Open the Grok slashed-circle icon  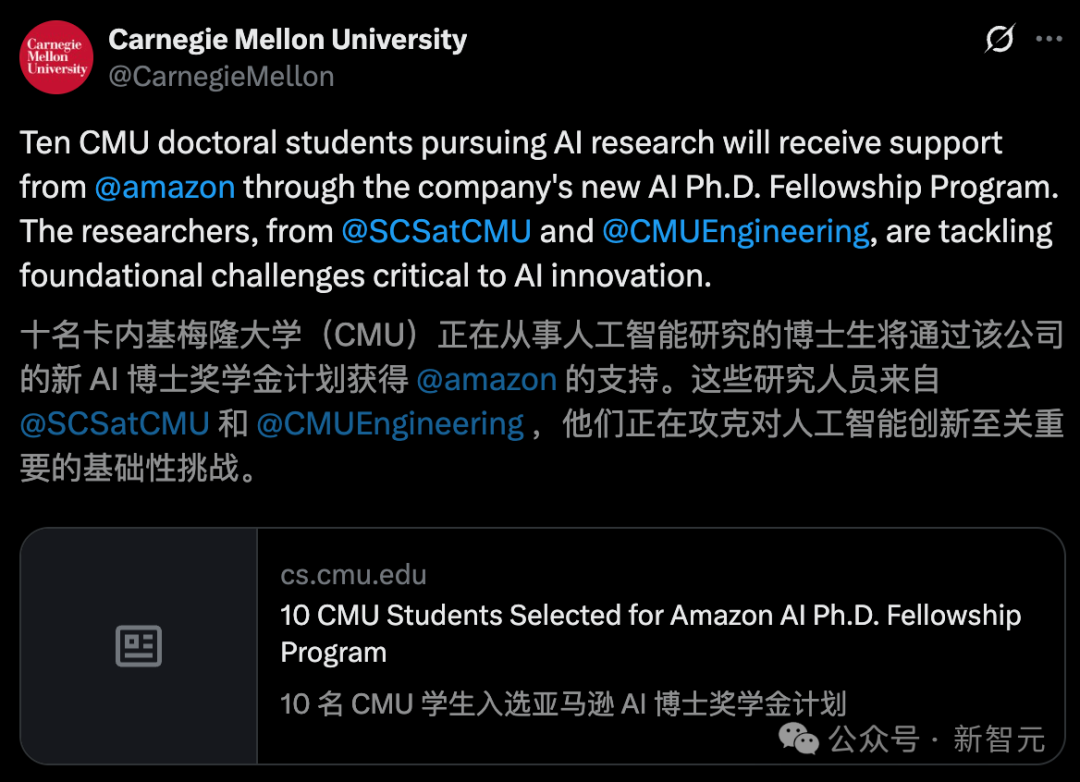[999, 40]
